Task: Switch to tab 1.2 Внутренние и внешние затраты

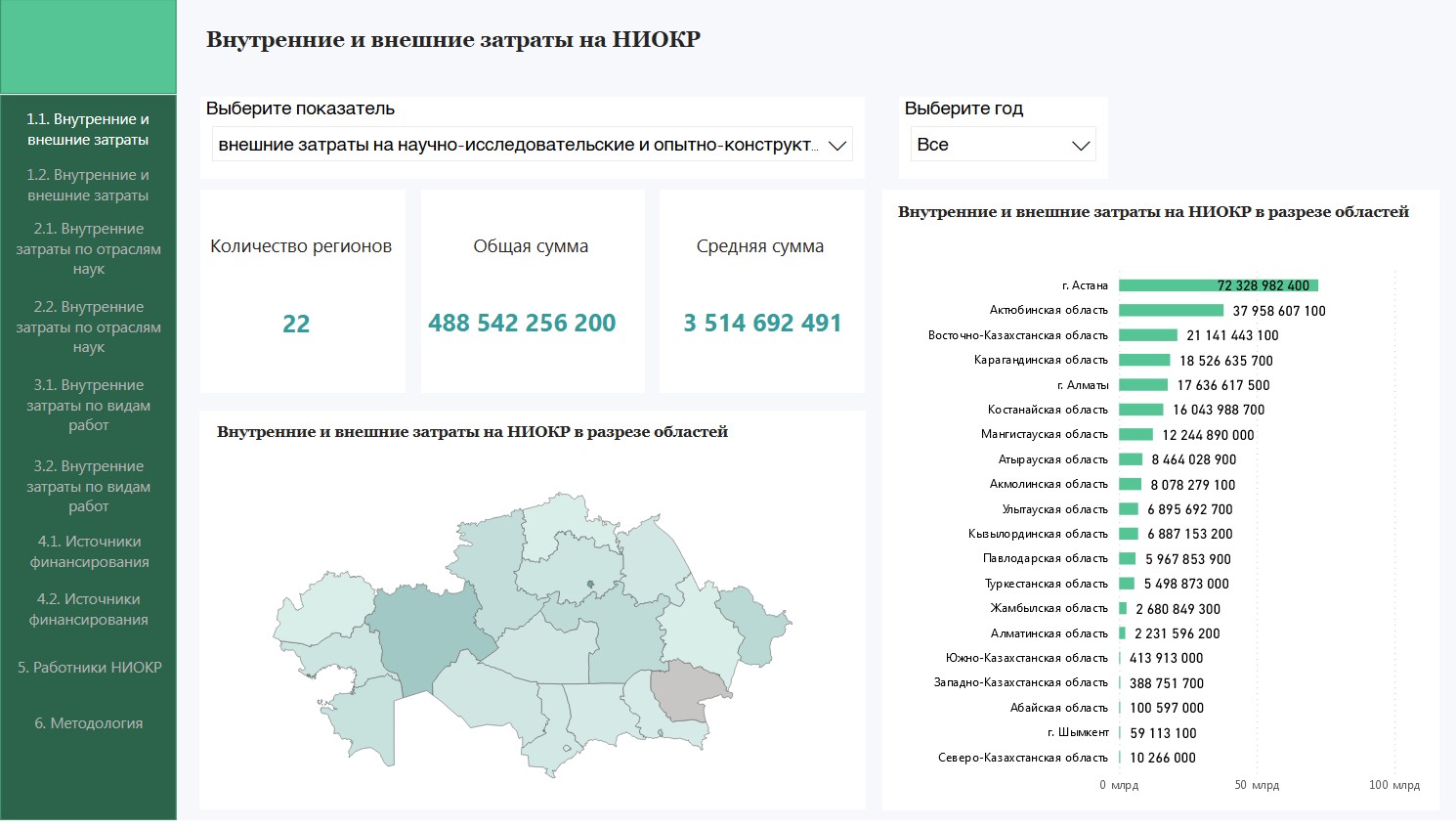Action: click(x=88, y=185)
